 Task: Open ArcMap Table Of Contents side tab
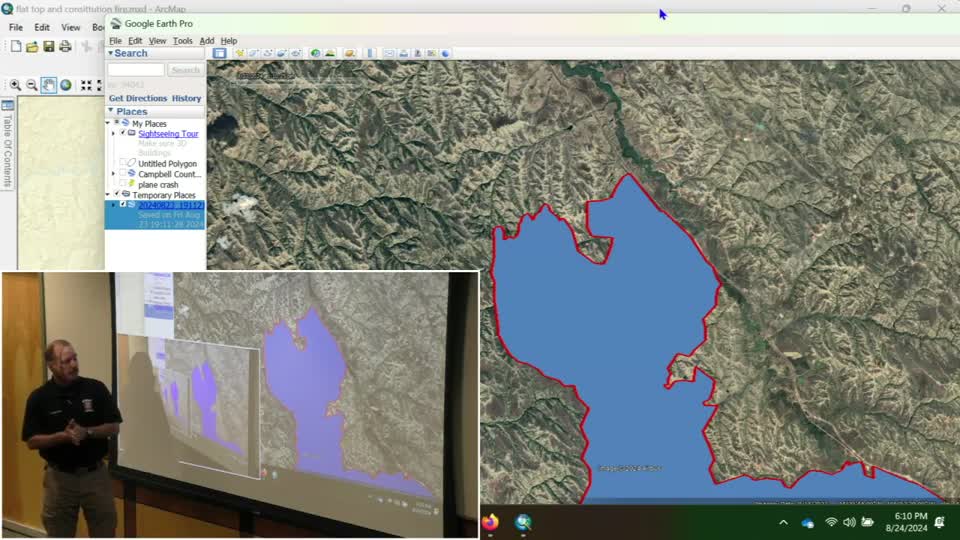[7, 144]
